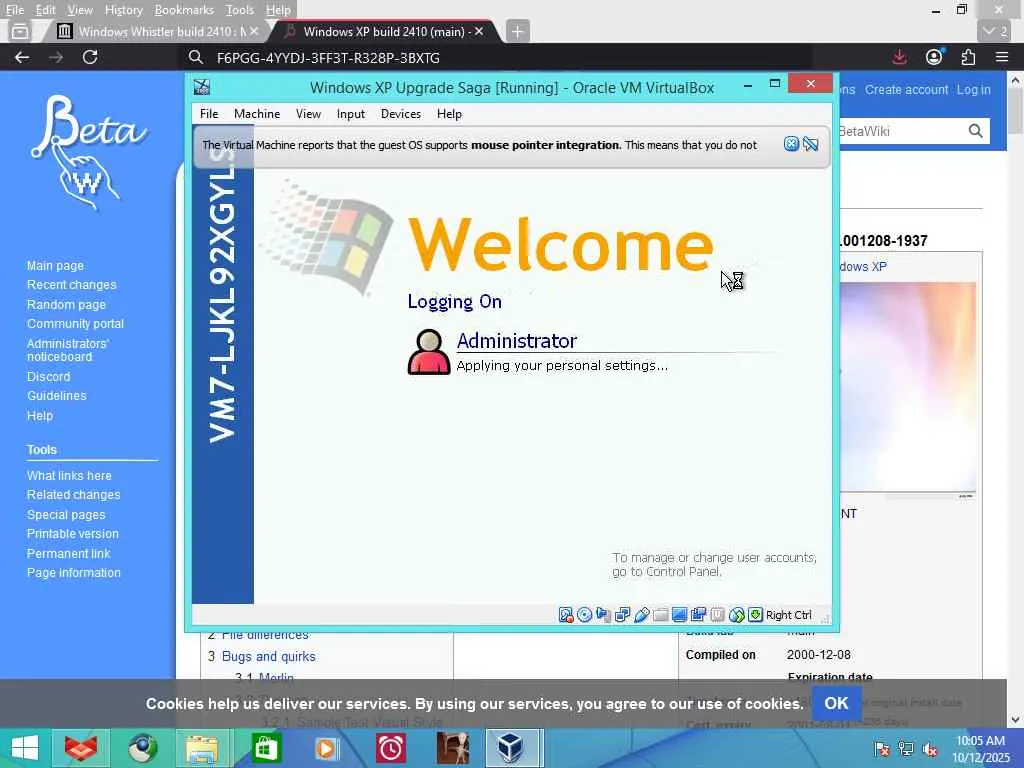Click the optical disc icon in VirtualBox status bar
Screen dimensions: 1024x768
(584, 615)
